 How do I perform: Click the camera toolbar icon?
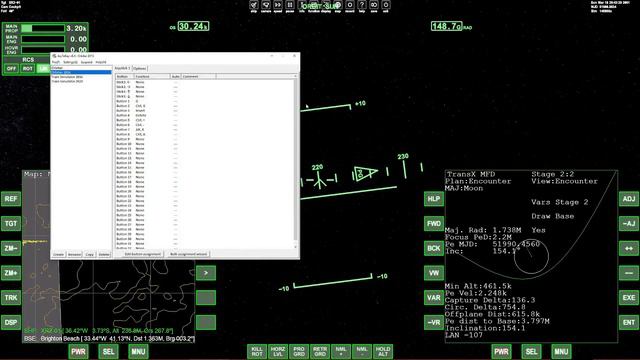coord(266,5)
